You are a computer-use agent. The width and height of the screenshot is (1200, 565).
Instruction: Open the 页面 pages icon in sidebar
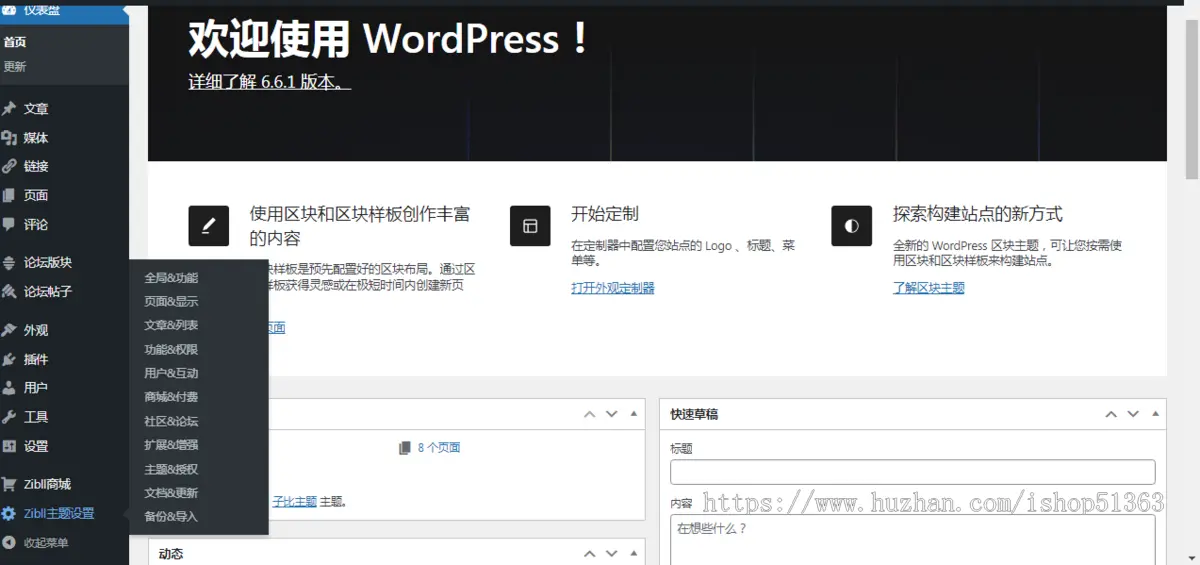click(x=9, y=196)
